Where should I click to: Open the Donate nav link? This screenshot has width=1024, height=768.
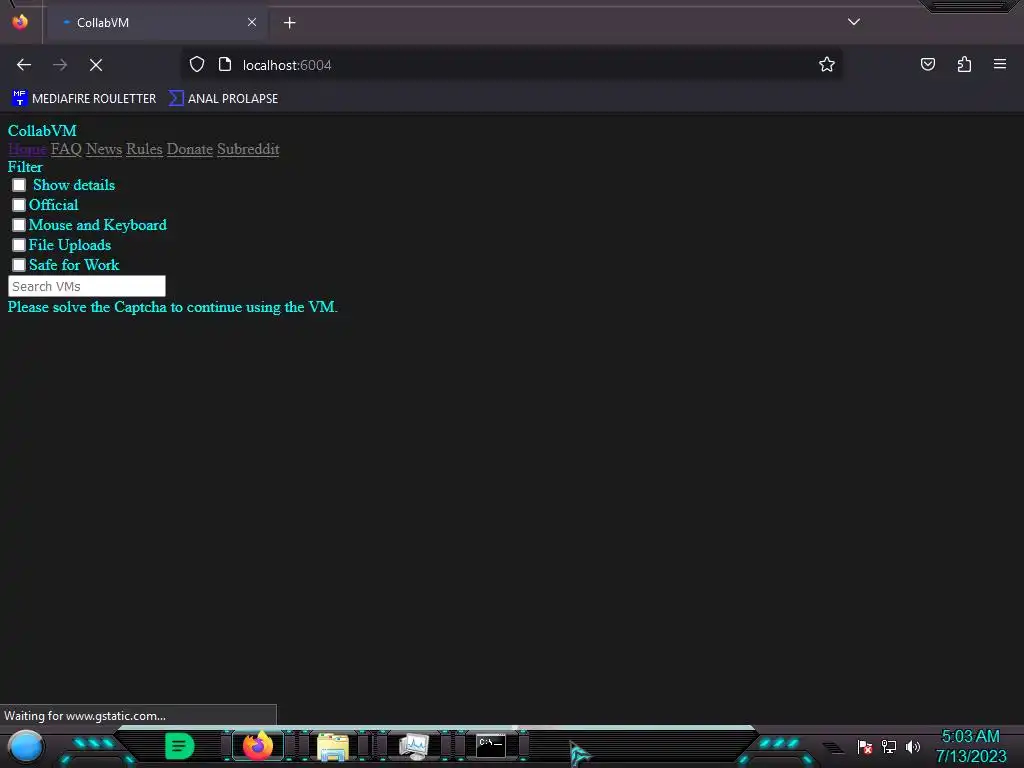point(189,149)
